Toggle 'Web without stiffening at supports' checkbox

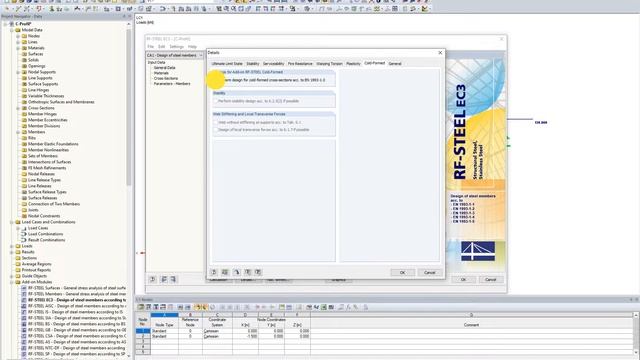tap(216, 122)
